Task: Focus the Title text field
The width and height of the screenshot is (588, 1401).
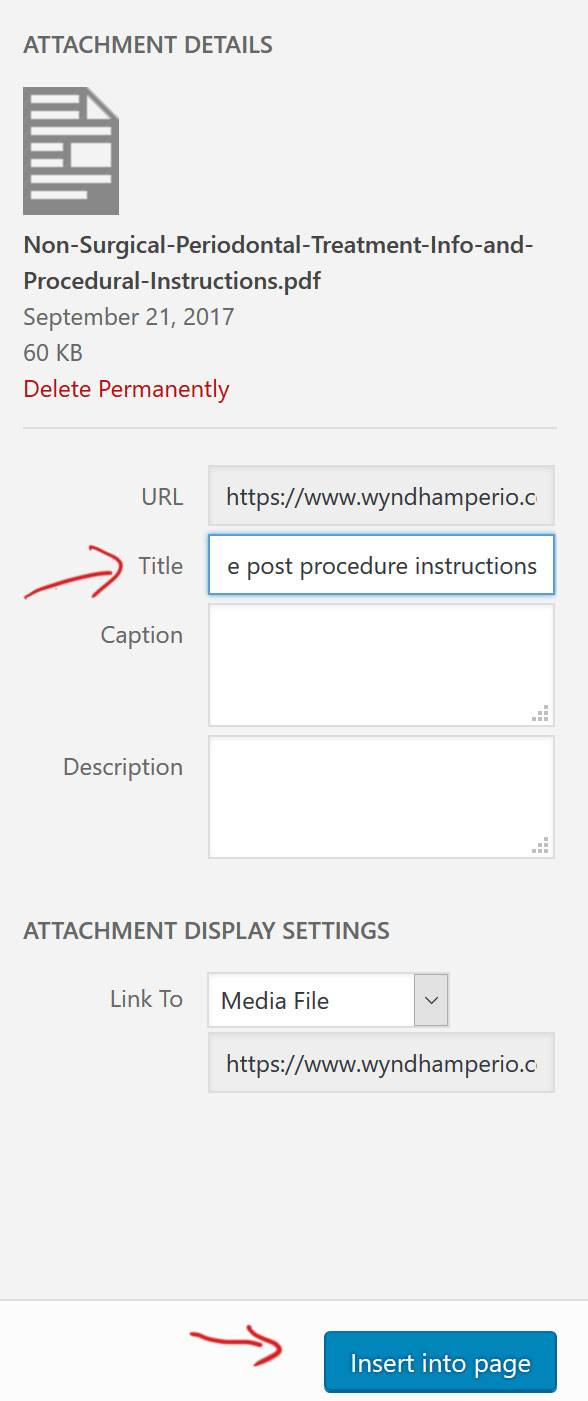Action: 381,565
